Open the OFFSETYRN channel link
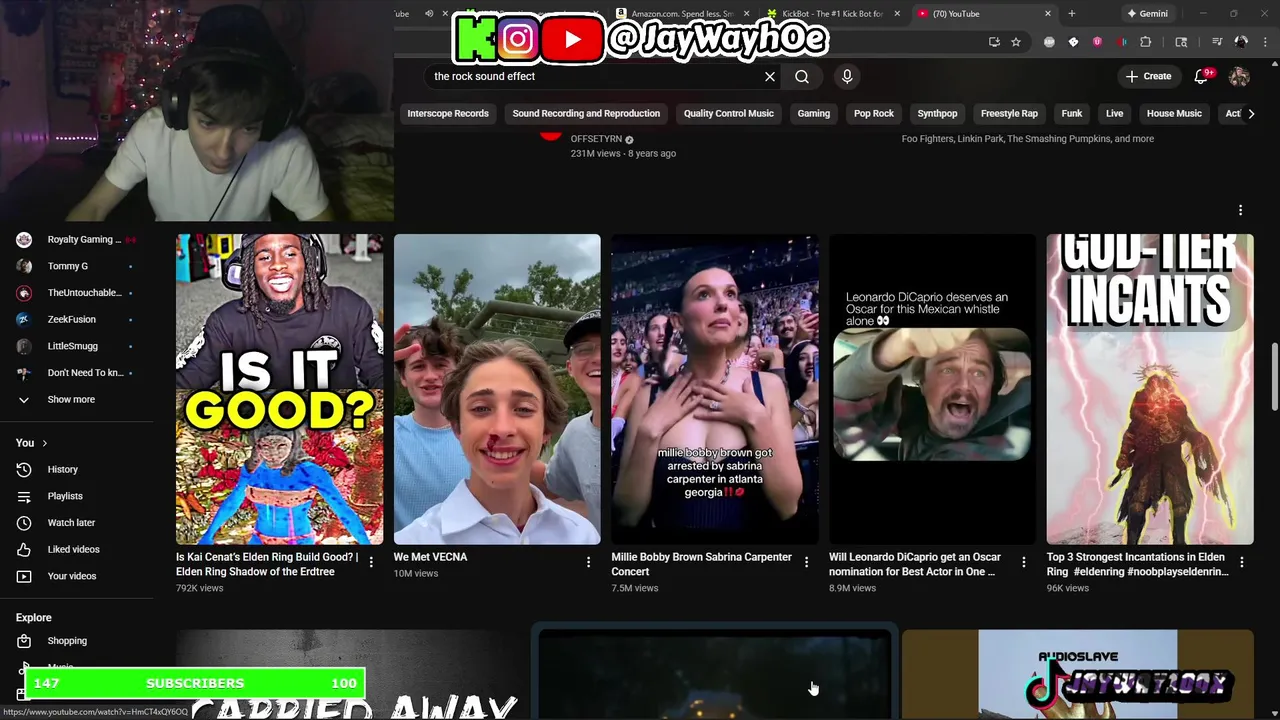Screen dimensions: 1280x720 (x=596, y=139)
